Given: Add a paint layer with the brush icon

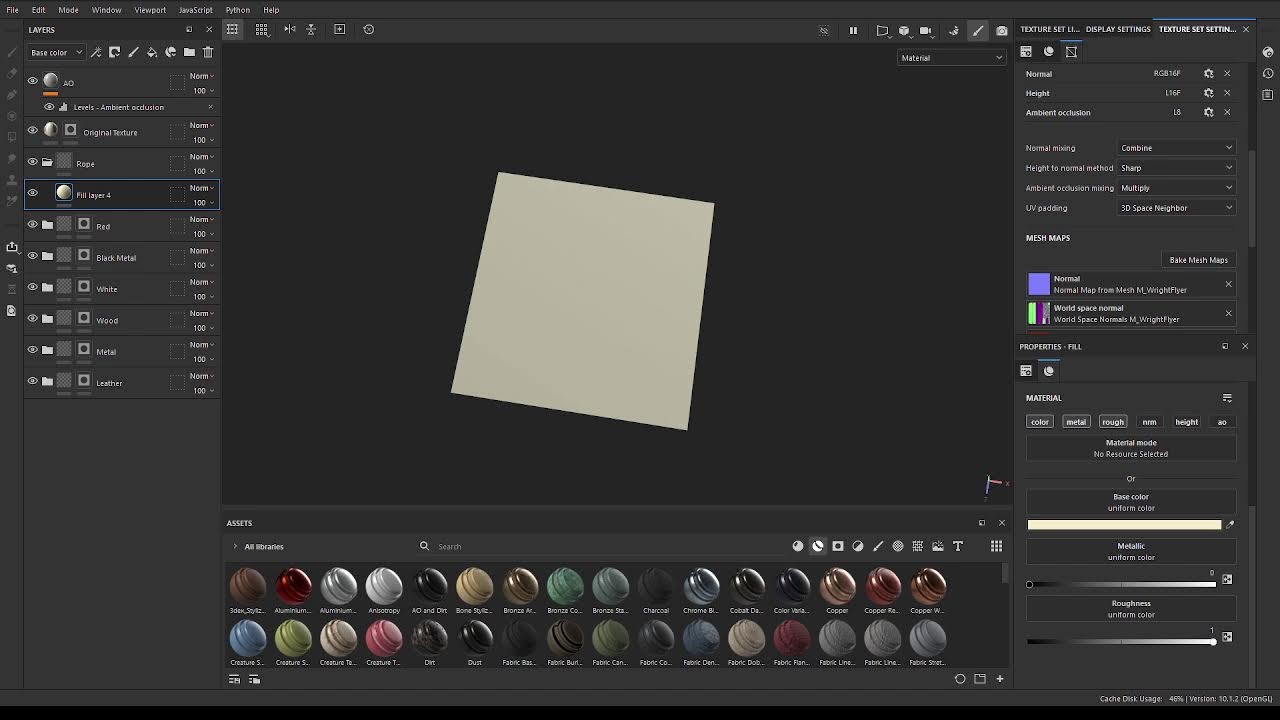Looking at the screenshot, I should point(133,52).
